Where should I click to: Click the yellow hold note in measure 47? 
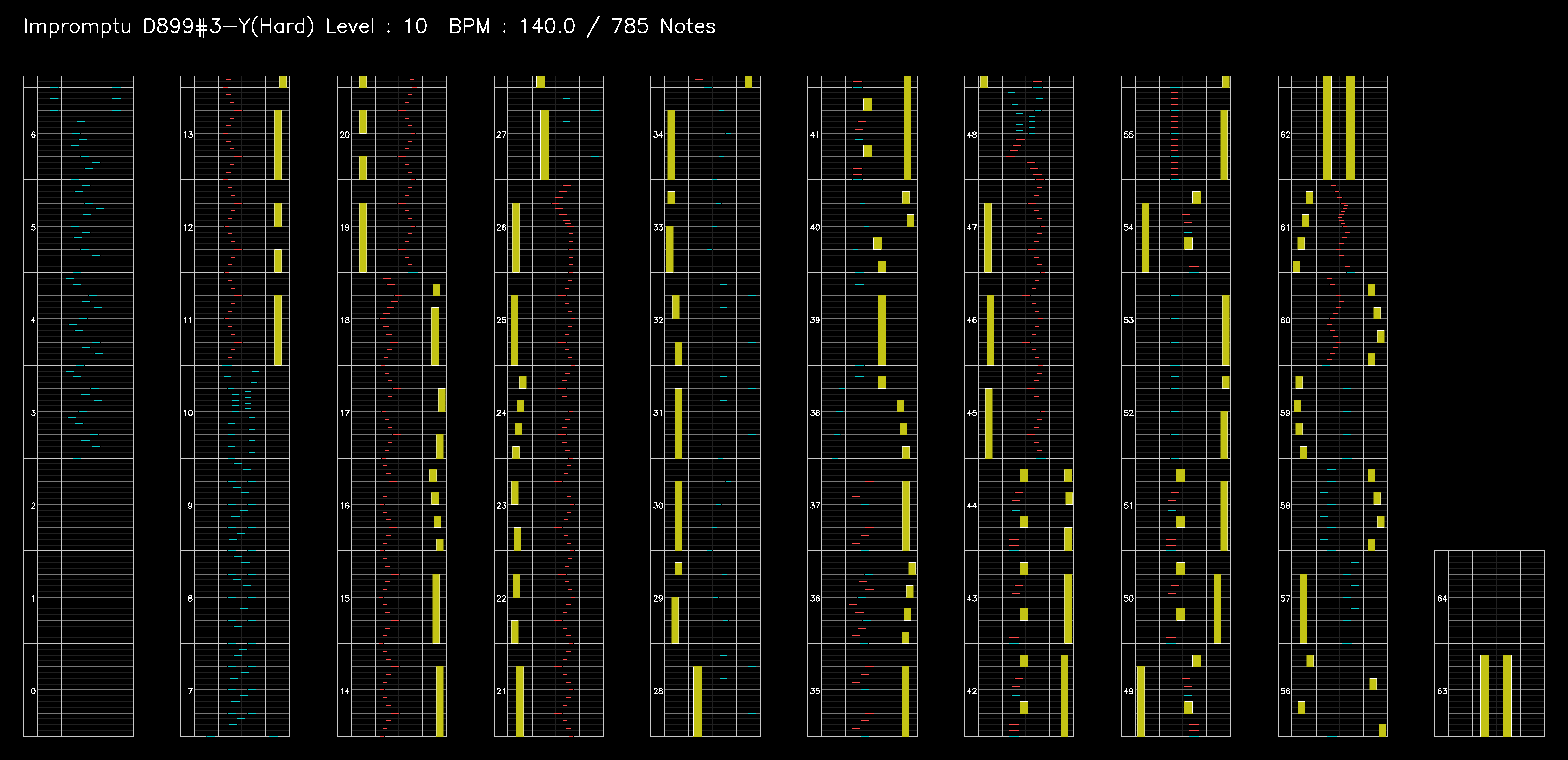tap(988, 237)
